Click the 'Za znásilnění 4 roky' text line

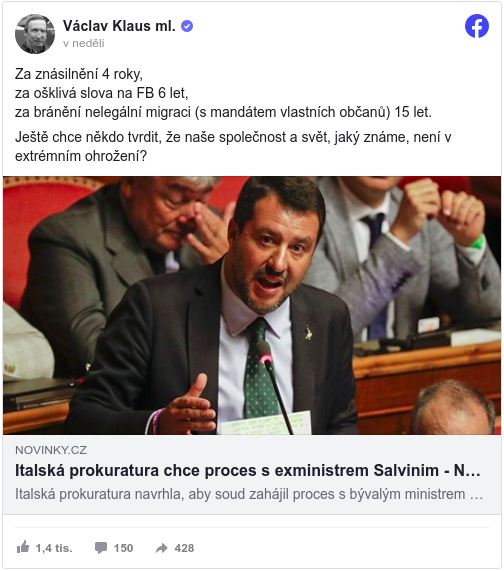pos(79,74)
